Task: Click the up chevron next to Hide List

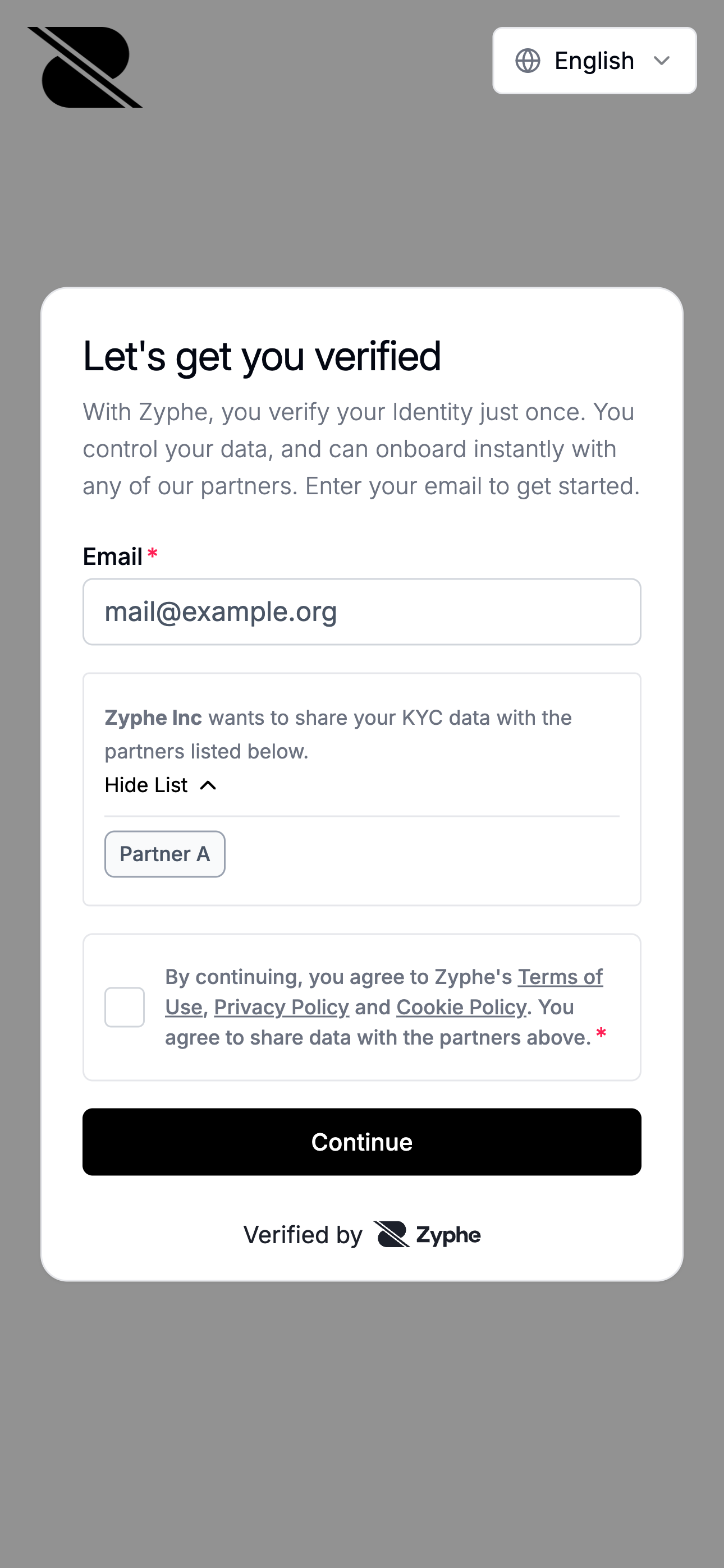Action: coord(208,785)
